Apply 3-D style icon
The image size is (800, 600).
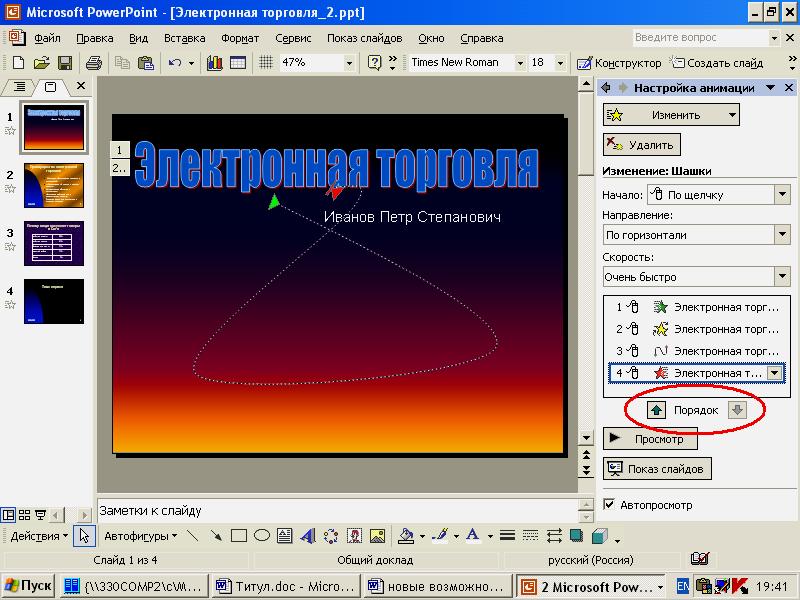600,536
